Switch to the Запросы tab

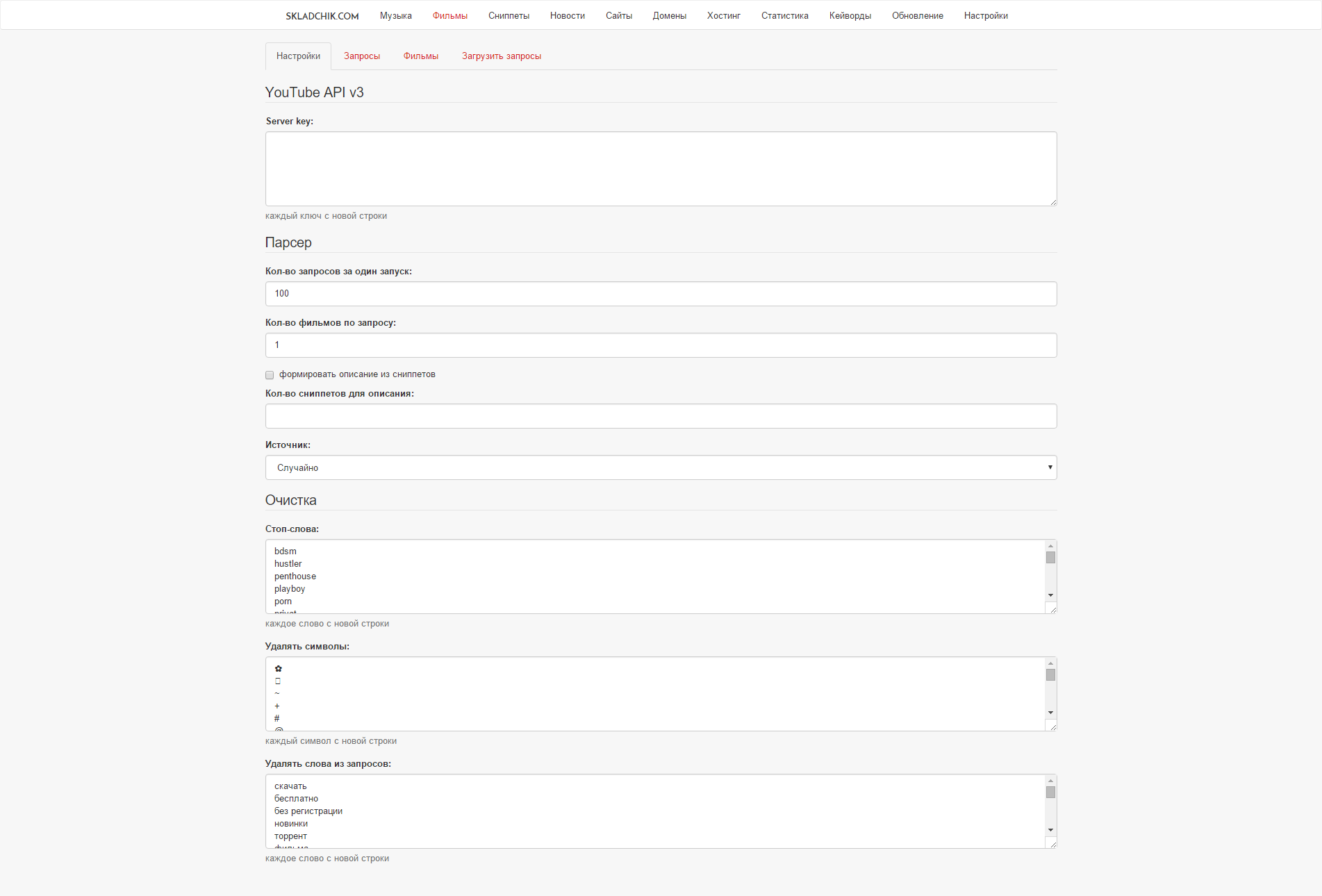(362, 56)
